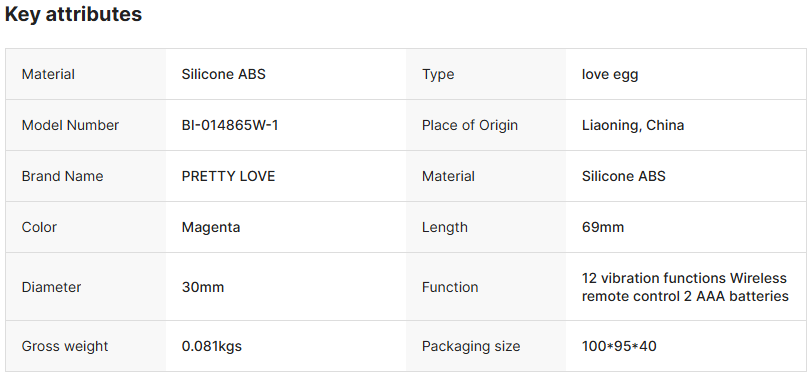
Task: Select the Silicone ABS value beside first Material
Action: point(223,74)
